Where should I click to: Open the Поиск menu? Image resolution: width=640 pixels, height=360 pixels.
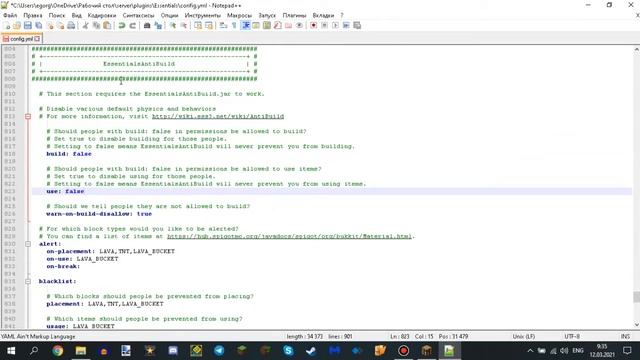pos(57,16)
